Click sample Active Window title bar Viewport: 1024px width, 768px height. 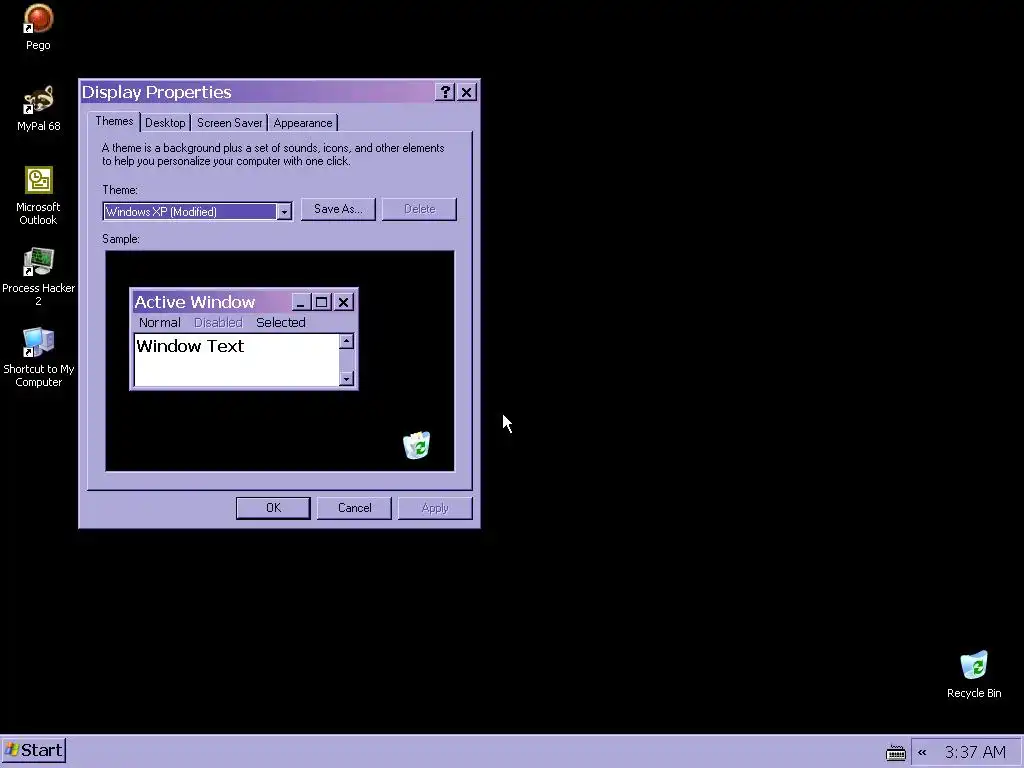click(x=211, y=302)
